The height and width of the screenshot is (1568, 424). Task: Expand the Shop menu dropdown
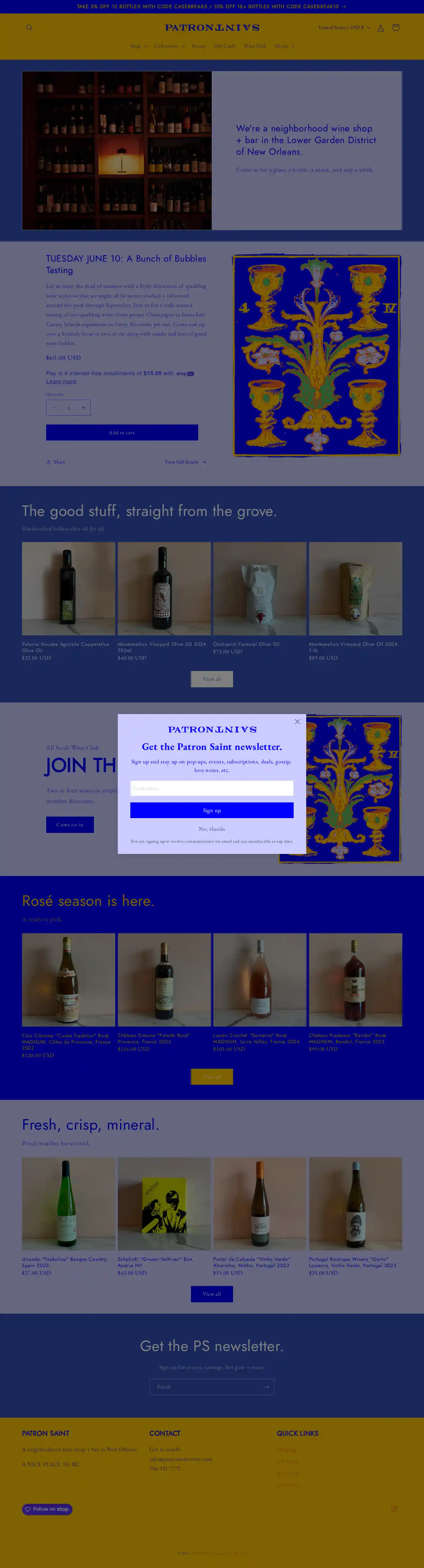(x=138, y=46)
